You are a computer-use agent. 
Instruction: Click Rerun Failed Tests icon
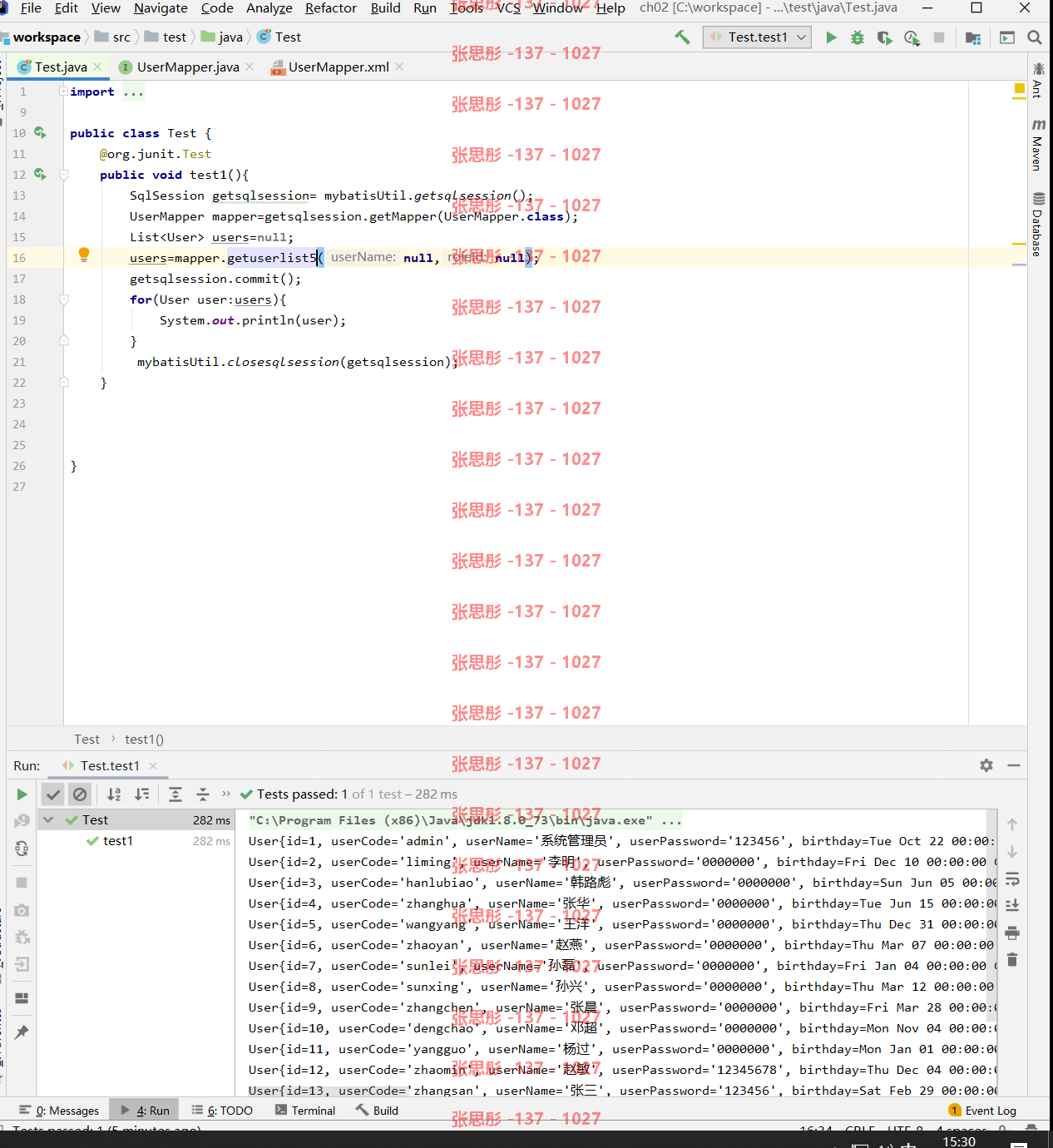[22, 821]
